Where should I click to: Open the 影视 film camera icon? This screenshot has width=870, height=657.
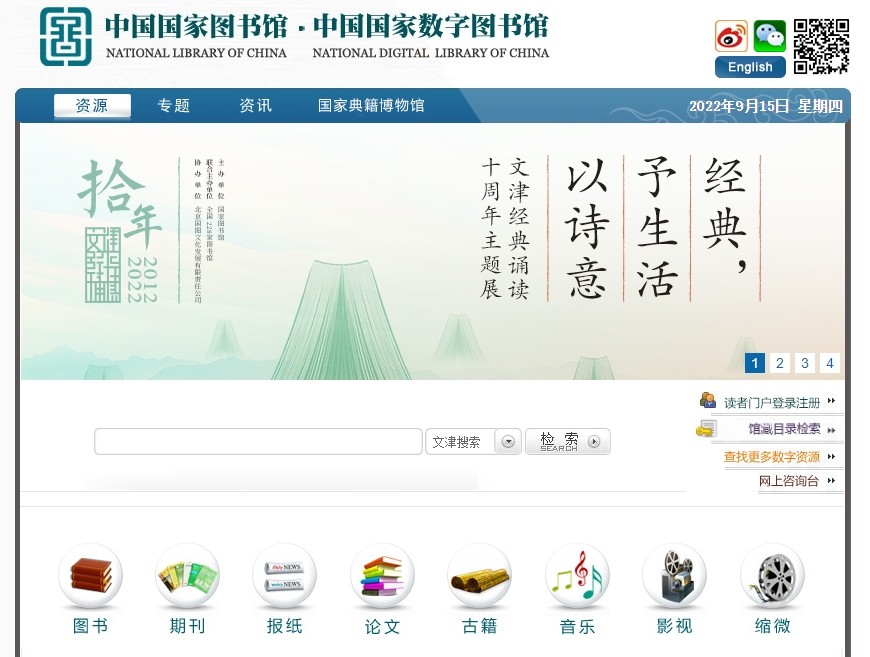click(x=675, y=575)
